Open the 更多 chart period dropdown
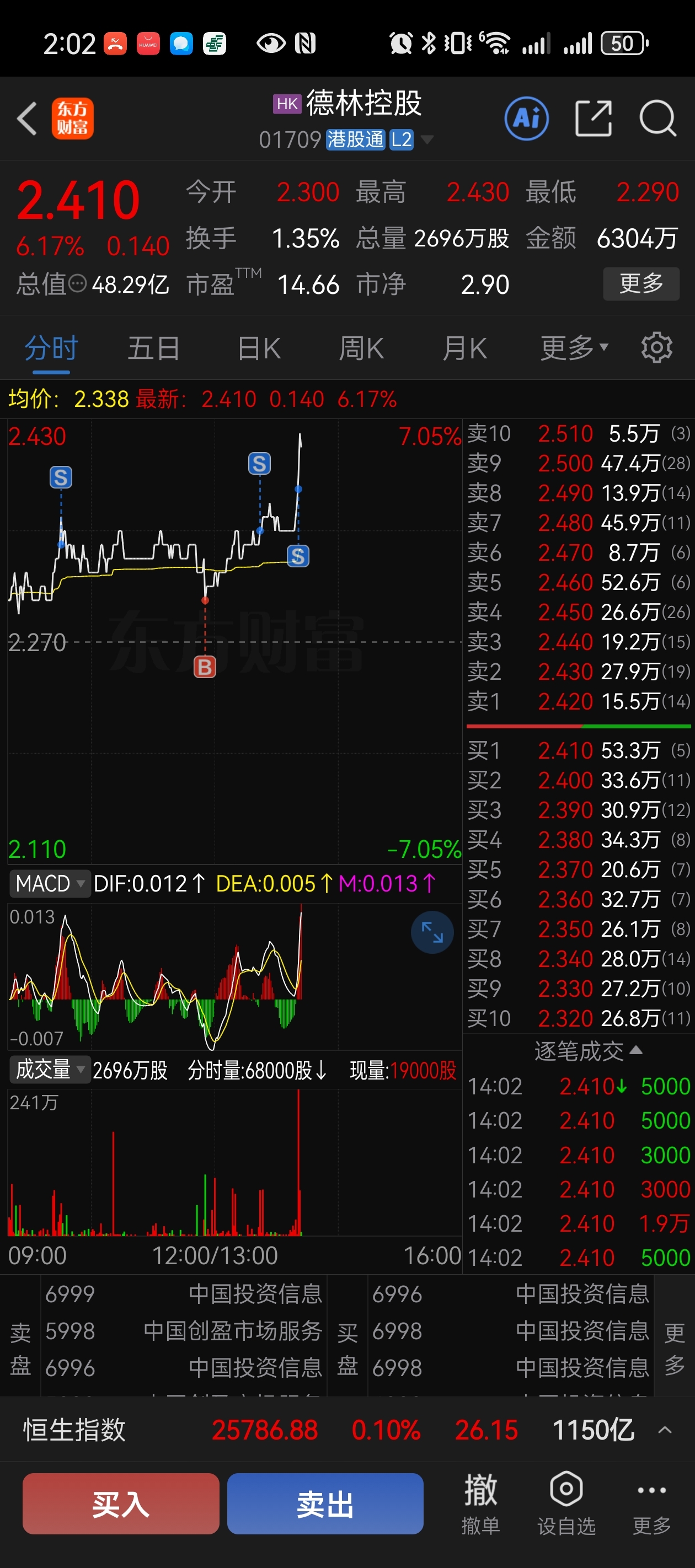This screenshot has width=695, height=1568. point(574,347)
